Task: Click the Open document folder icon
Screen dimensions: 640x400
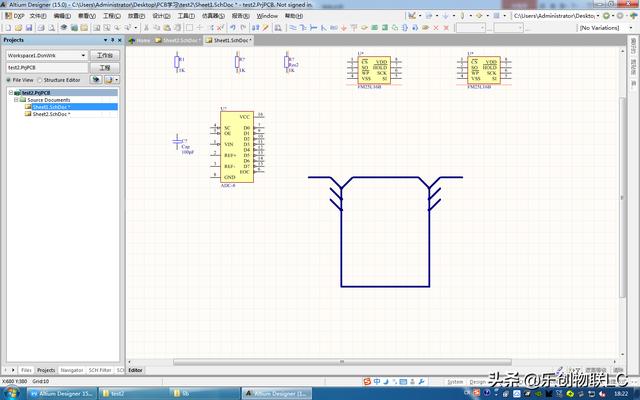Action: pyautogui.click(x=18, y=28)
